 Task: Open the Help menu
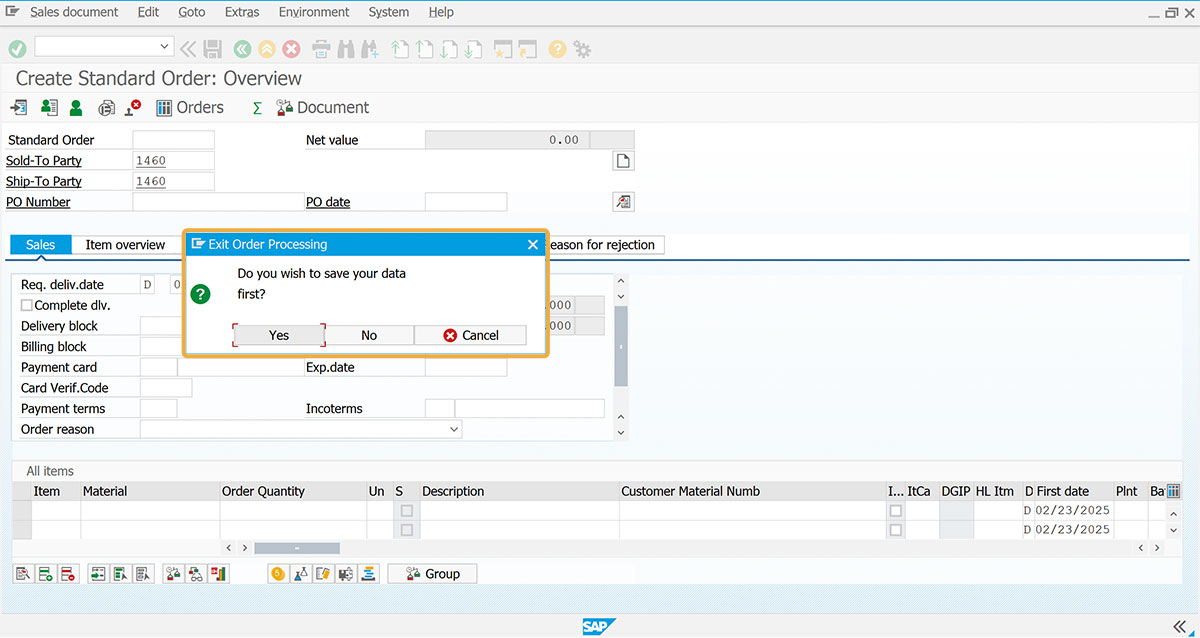441,12
